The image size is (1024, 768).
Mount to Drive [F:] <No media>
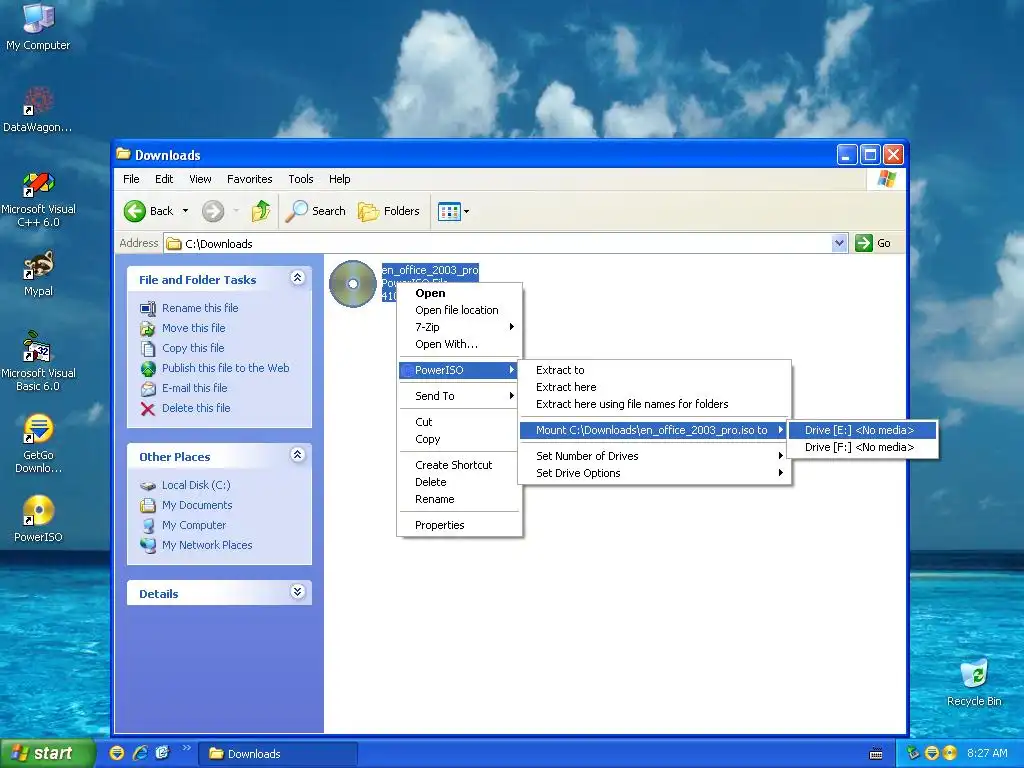point(862,447)
